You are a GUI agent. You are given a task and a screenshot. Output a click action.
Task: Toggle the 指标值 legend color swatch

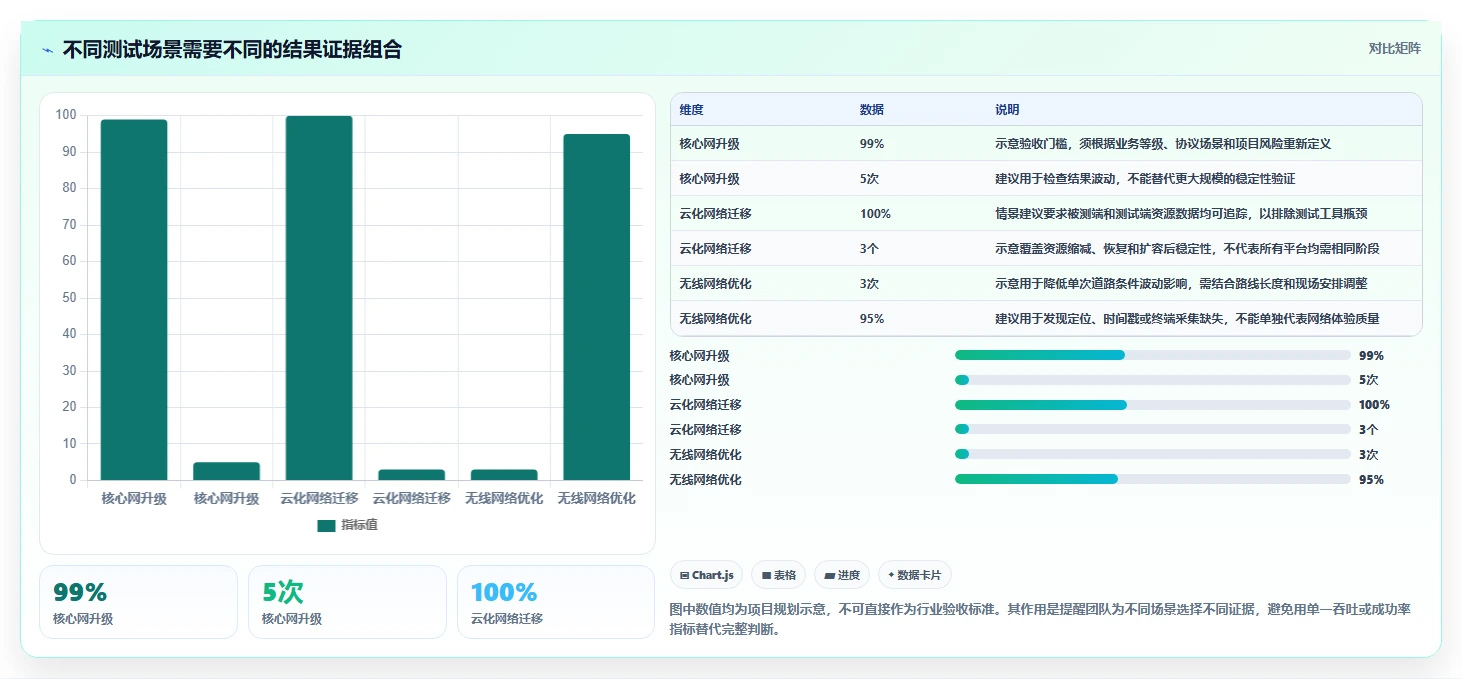pos(326,525)
